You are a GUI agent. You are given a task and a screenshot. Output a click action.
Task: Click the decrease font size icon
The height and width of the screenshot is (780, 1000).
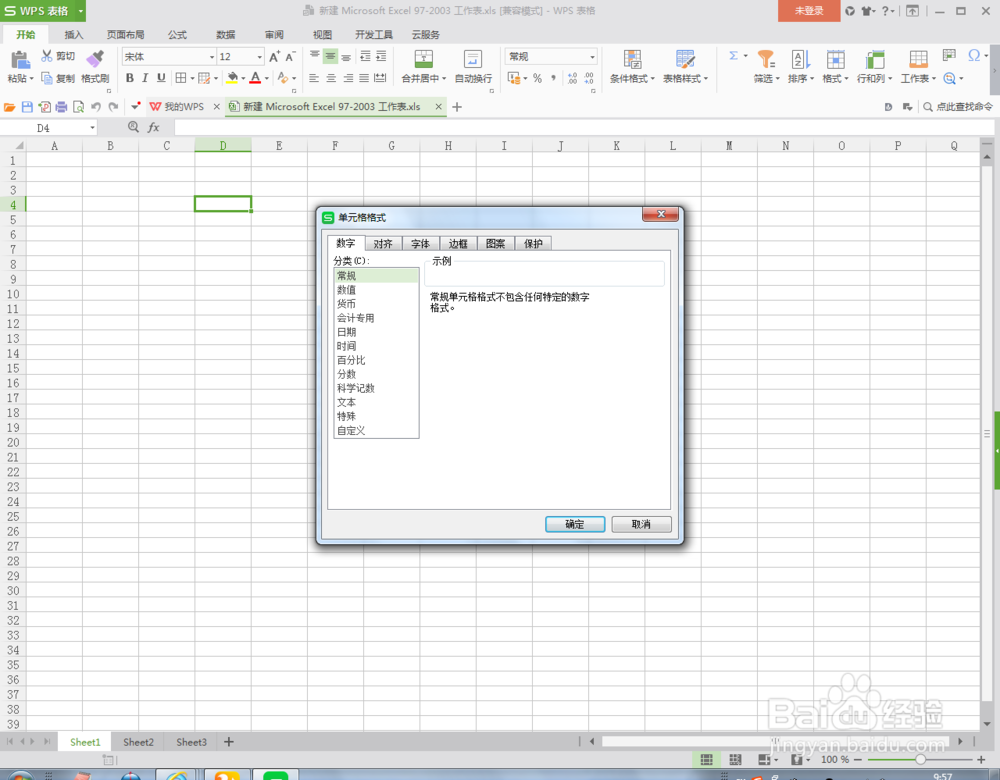tap(290, 57)
